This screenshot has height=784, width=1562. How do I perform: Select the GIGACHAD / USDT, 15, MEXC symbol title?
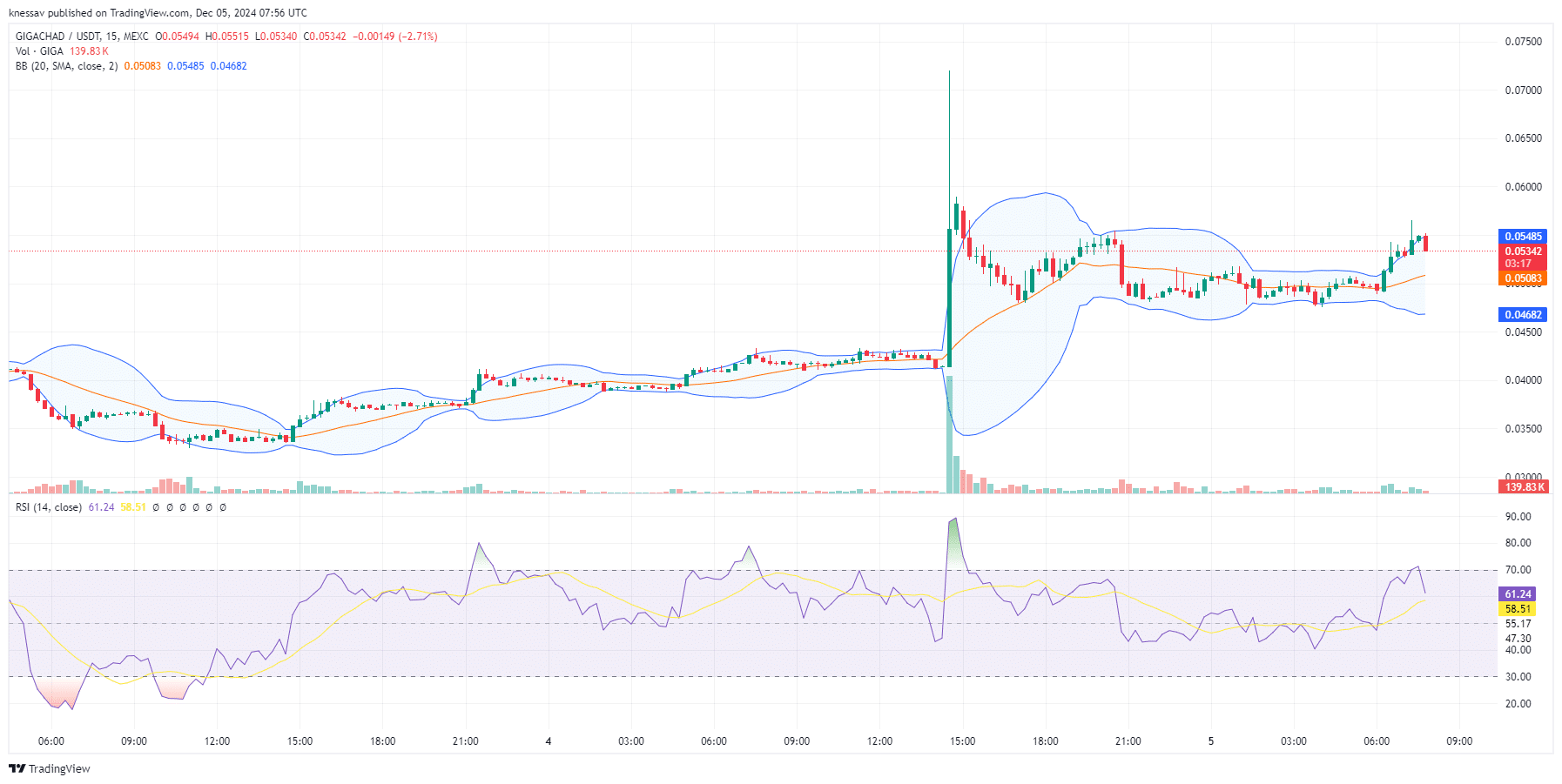click(x=82, y=37)
